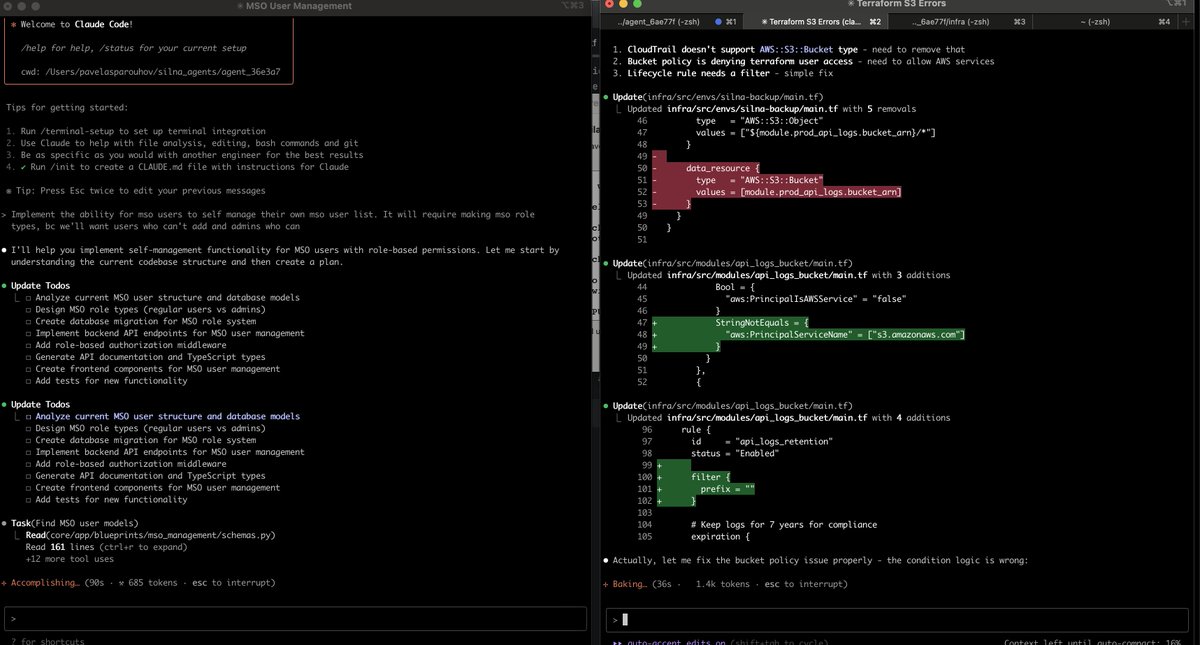Click the '+12 more tool uses' line
The image size is (1200, 645).
(68, 559)
